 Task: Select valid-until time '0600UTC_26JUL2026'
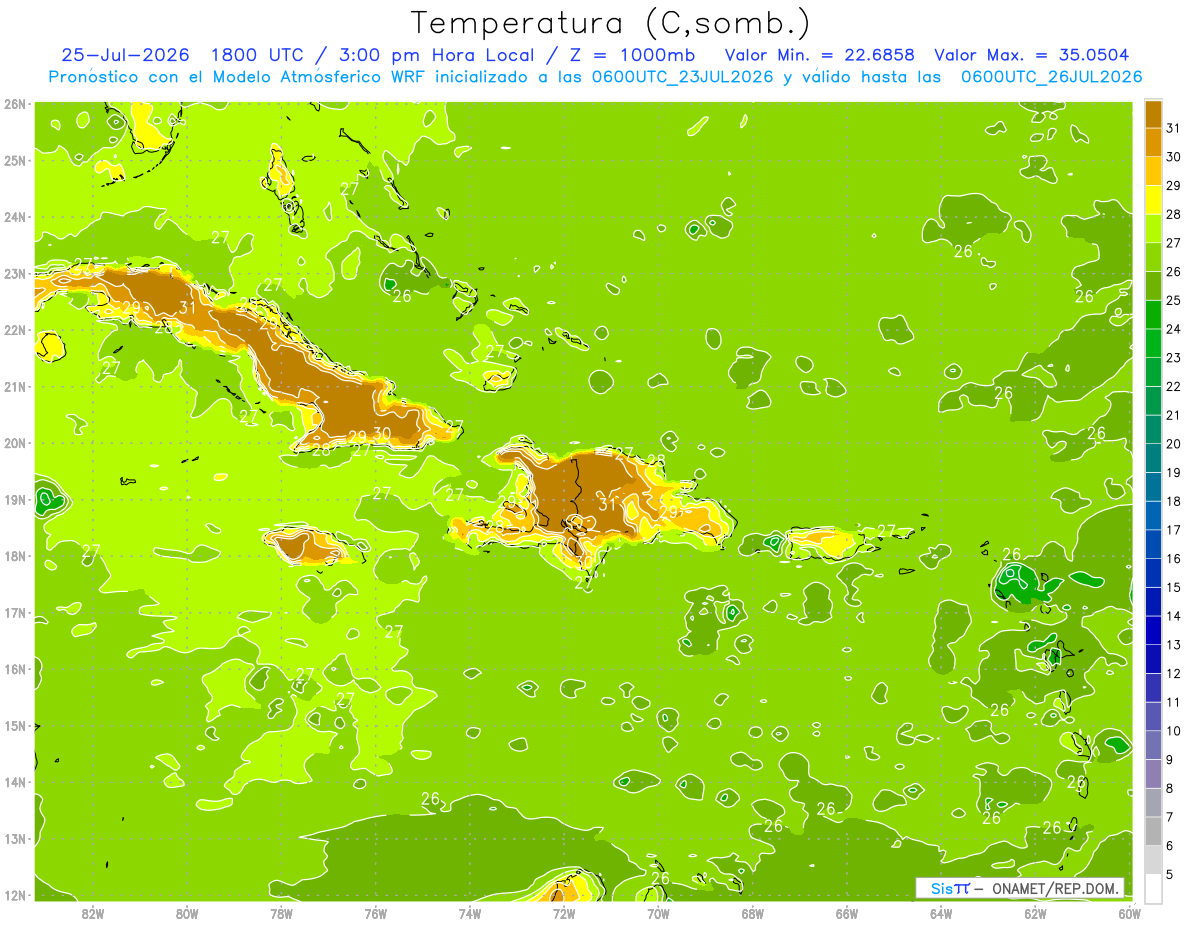1052,77
